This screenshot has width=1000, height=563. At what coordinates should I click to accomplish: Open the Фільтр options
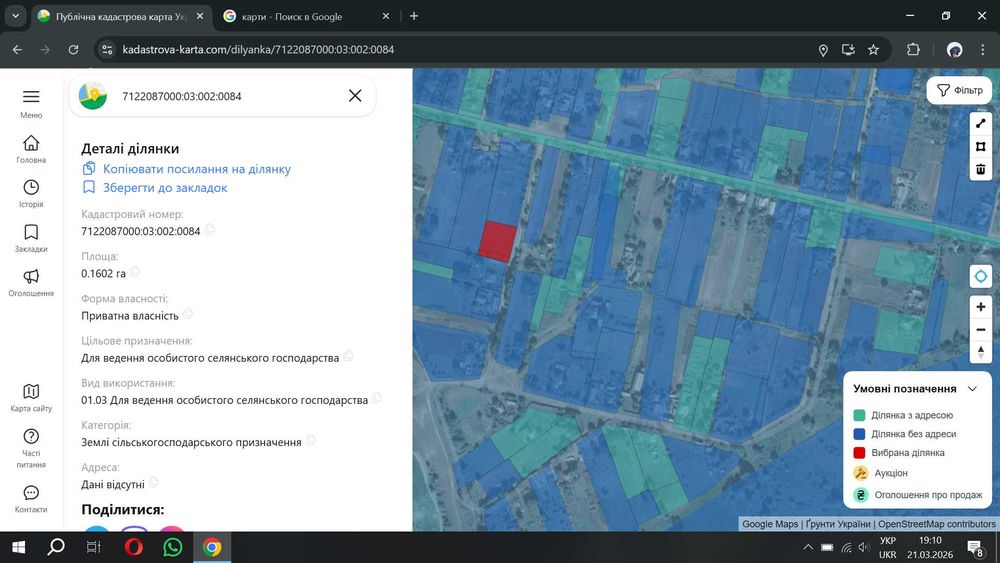(959, 90)
